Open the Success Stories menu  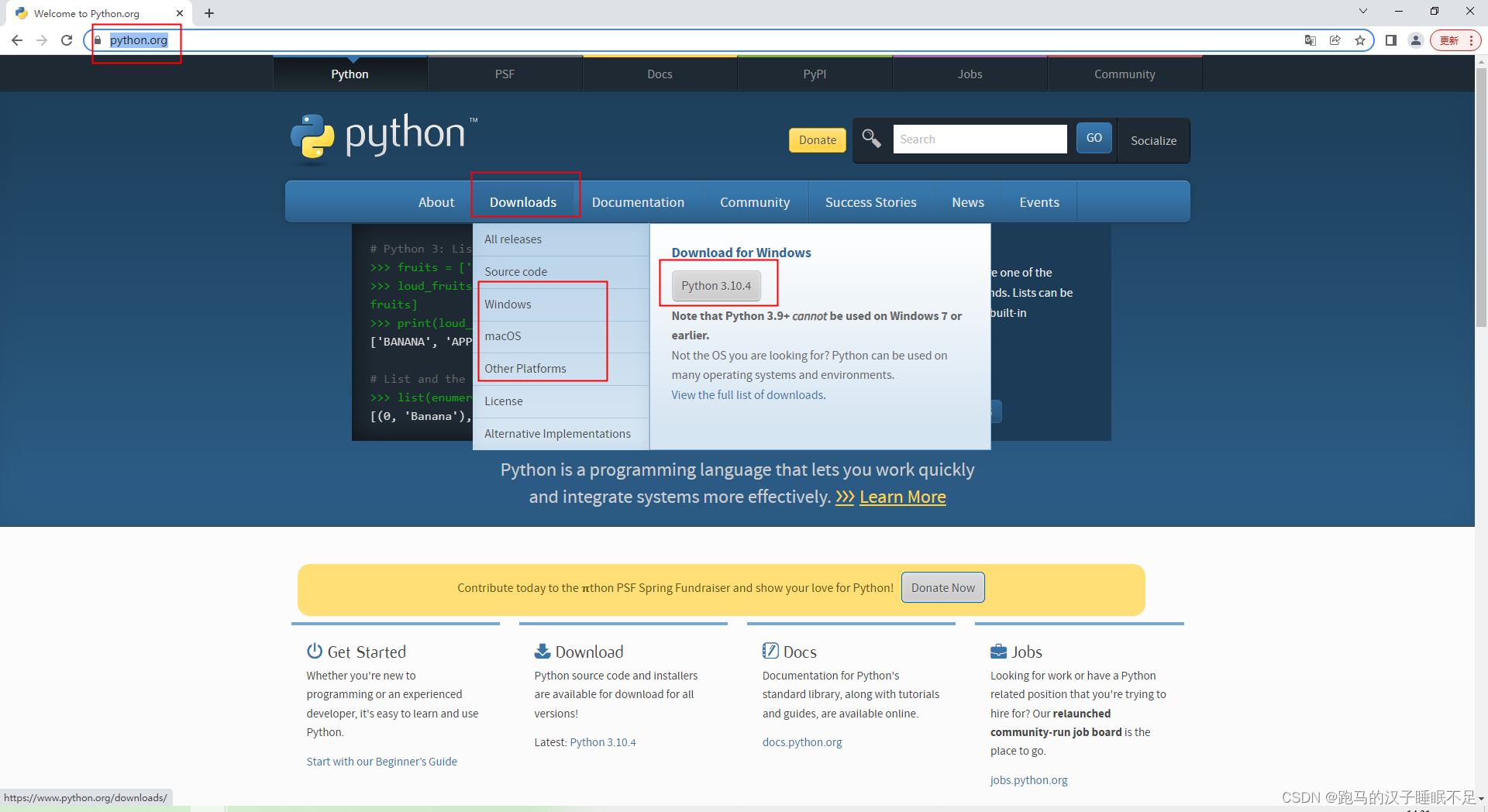[x=870, y=202]
